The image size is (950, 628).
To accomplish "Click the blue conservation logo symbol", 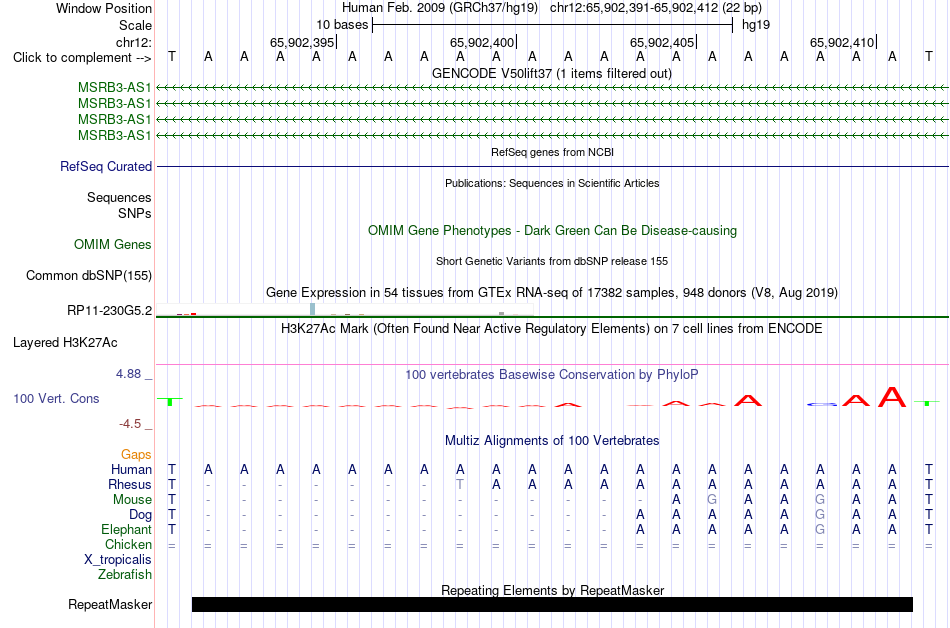I will (822, 404).
